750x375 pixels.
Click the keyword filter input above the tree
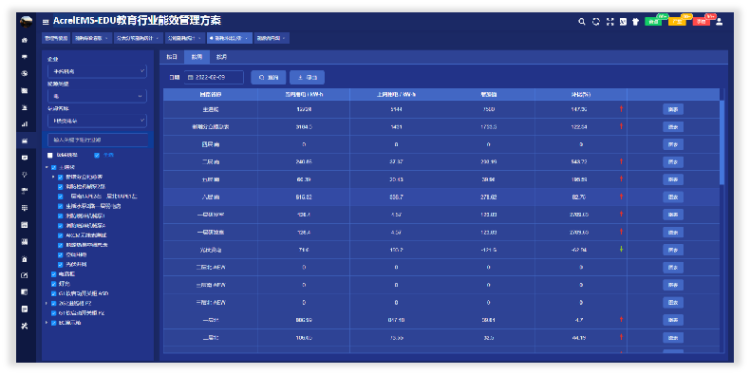pyautogui.click(x=98, y=140)
